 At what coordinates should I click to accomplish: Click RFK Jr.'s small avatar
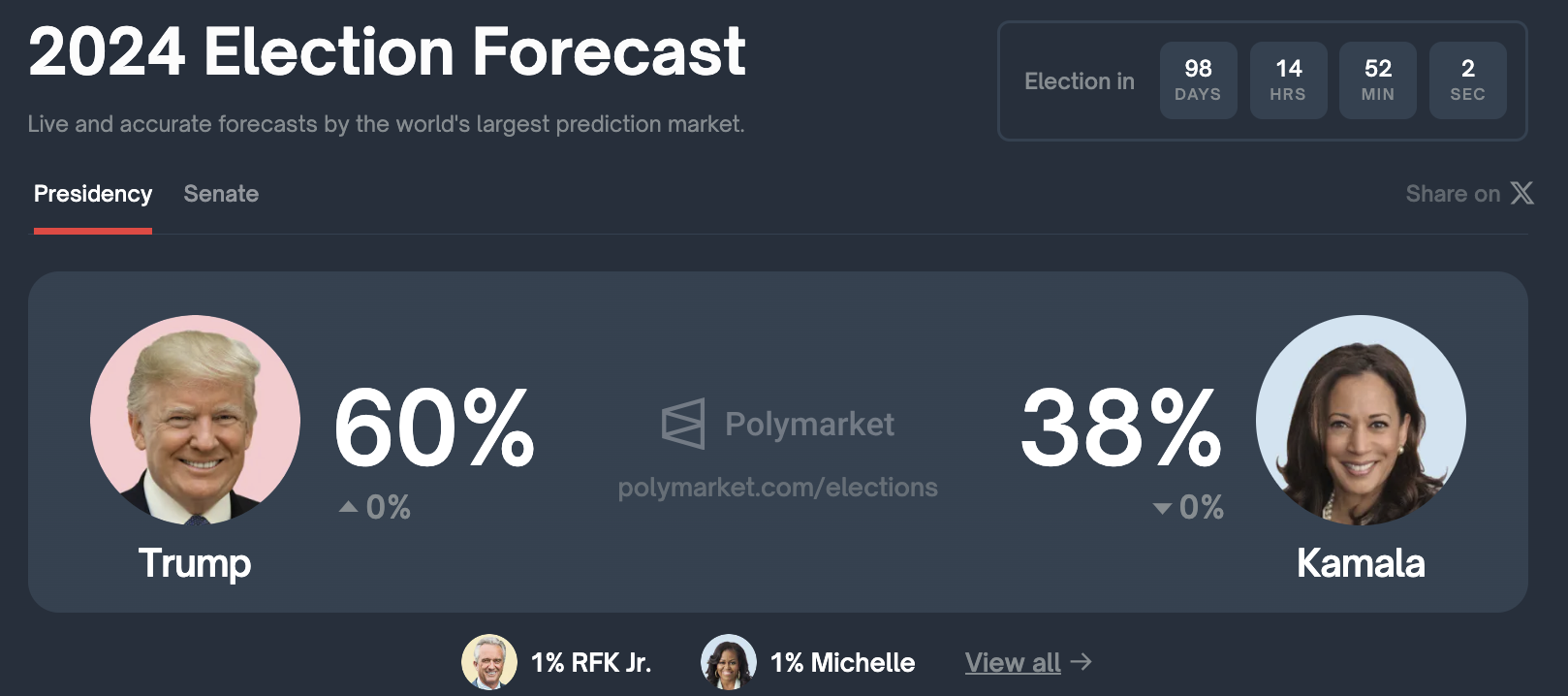[489, 662]
